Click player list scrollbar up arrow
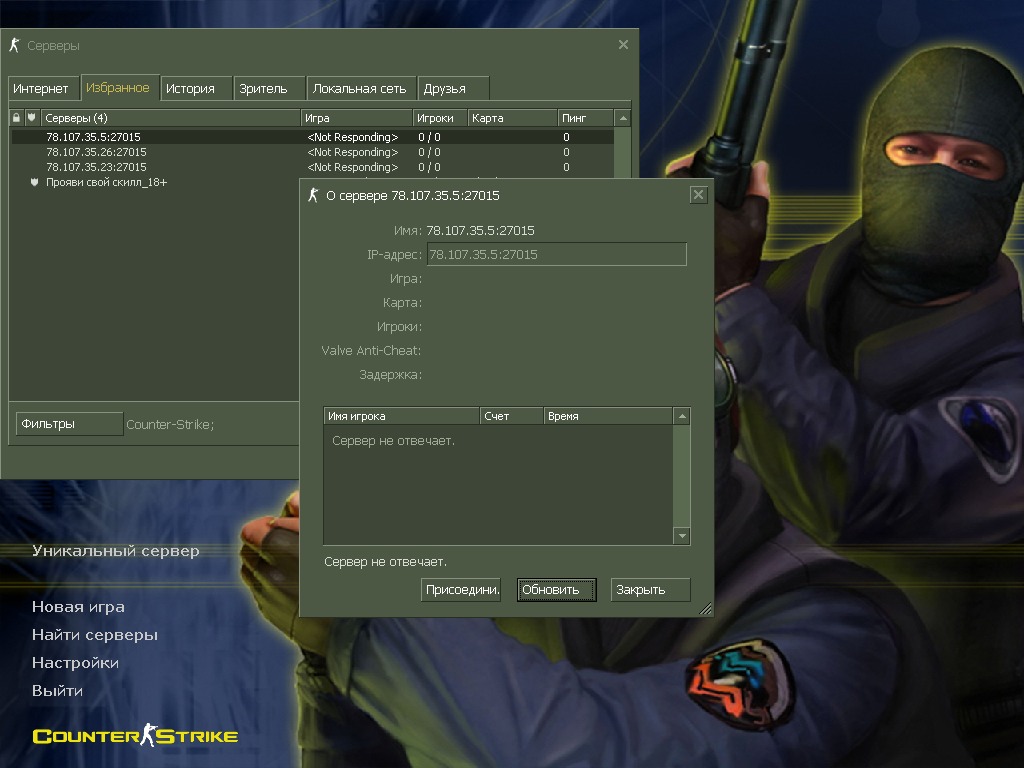Image resolution: width=1024 pixels, height=768 pixels. (x=682, y=416)
